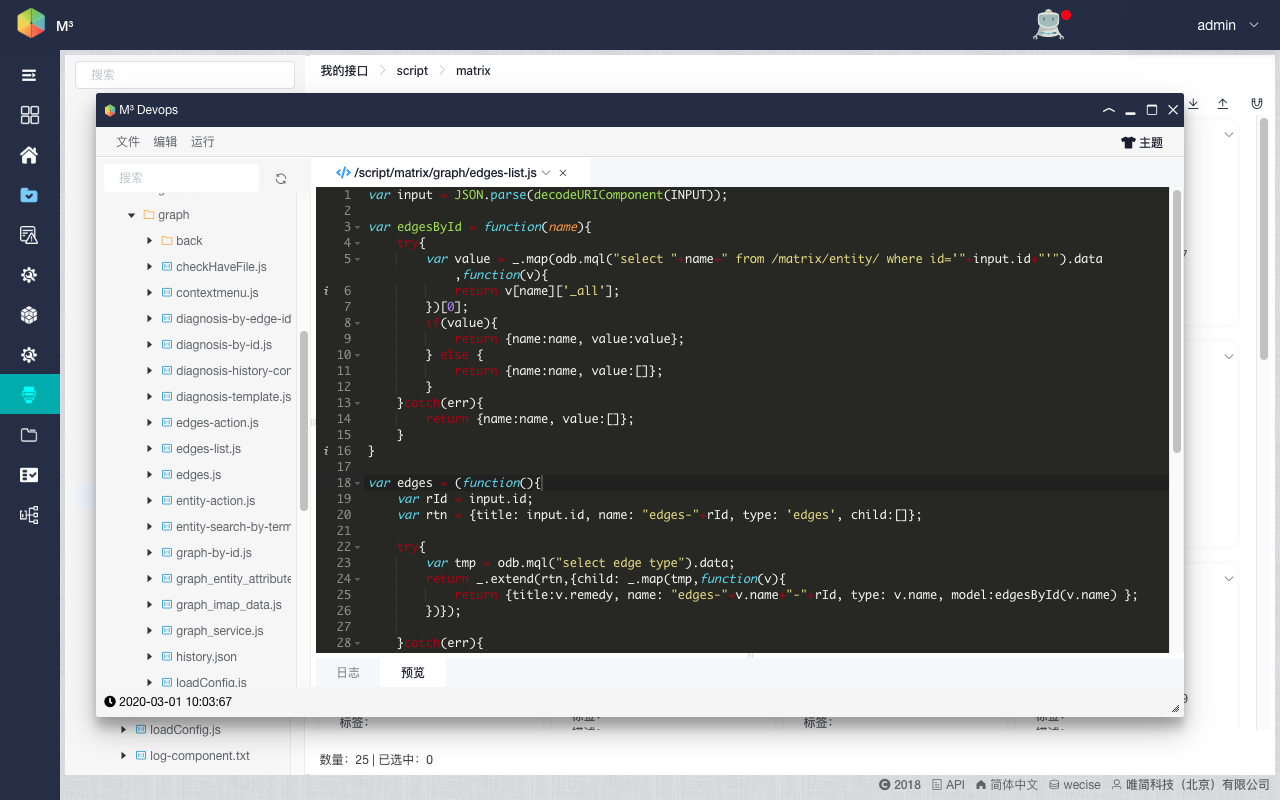Click the code editor vertical scrollbar
1280x800 pixels.
coord(1177,320)
